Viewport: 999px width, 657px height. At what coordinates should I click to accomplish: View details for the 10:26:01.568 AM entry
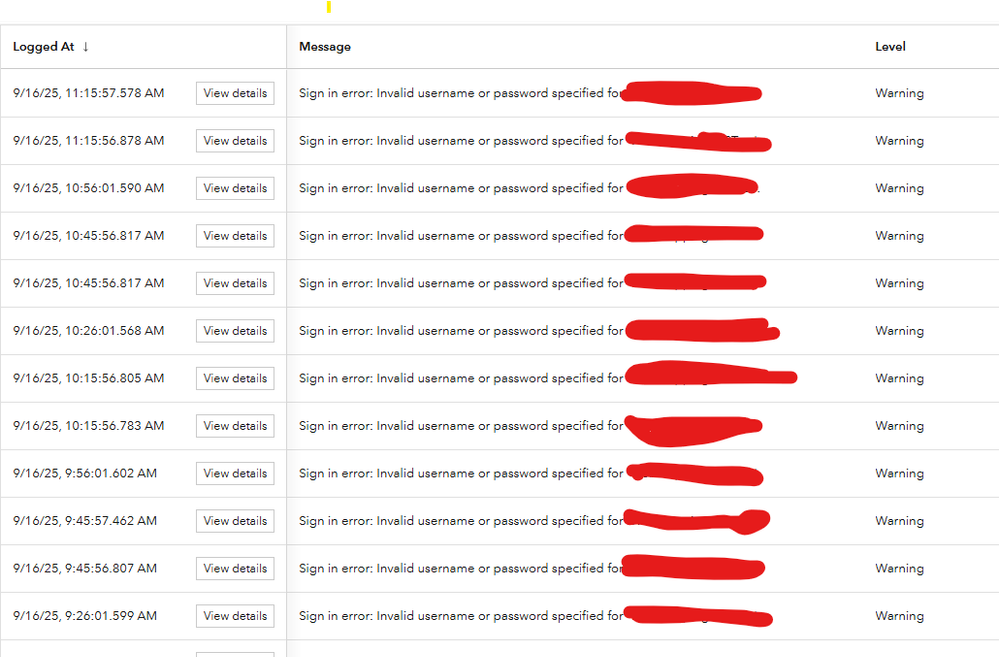tap(235, 331)
